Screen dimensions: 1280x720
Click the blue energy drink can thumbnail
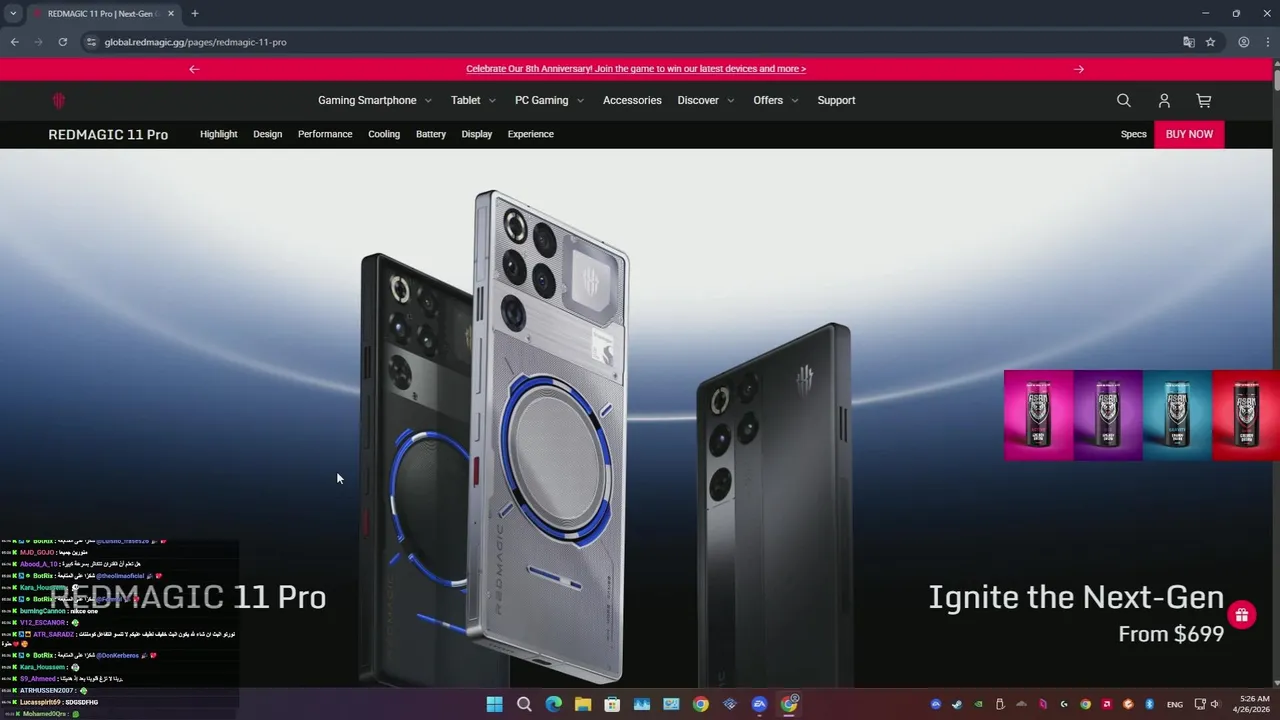point(1177,415)
